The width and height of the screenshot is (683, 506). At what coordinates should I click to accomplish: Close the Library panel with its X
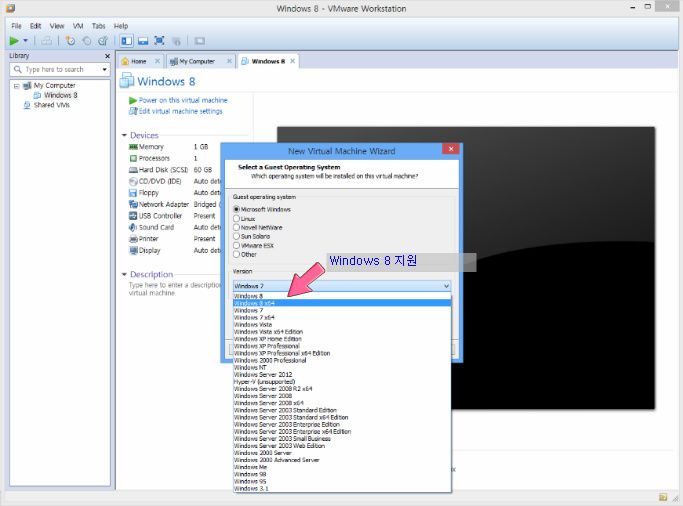[107, 56]
